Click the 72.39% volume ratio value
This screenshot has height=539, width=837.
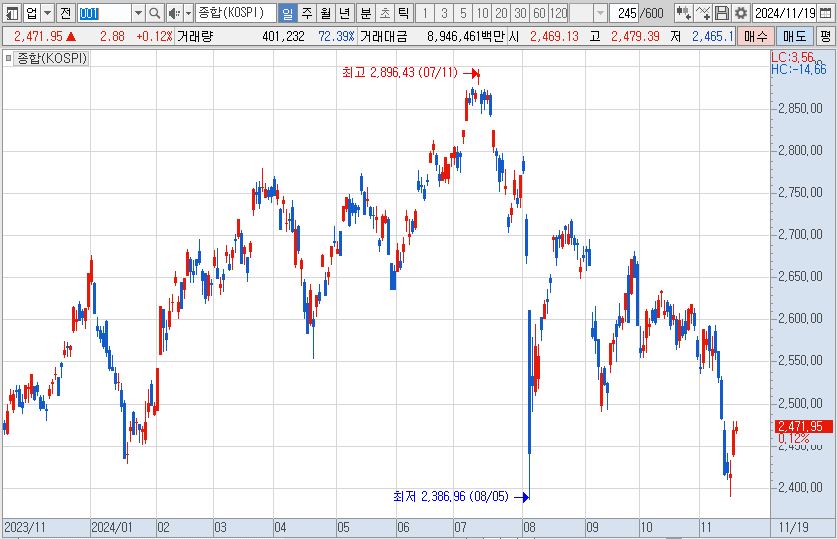(x=336, y=36)
